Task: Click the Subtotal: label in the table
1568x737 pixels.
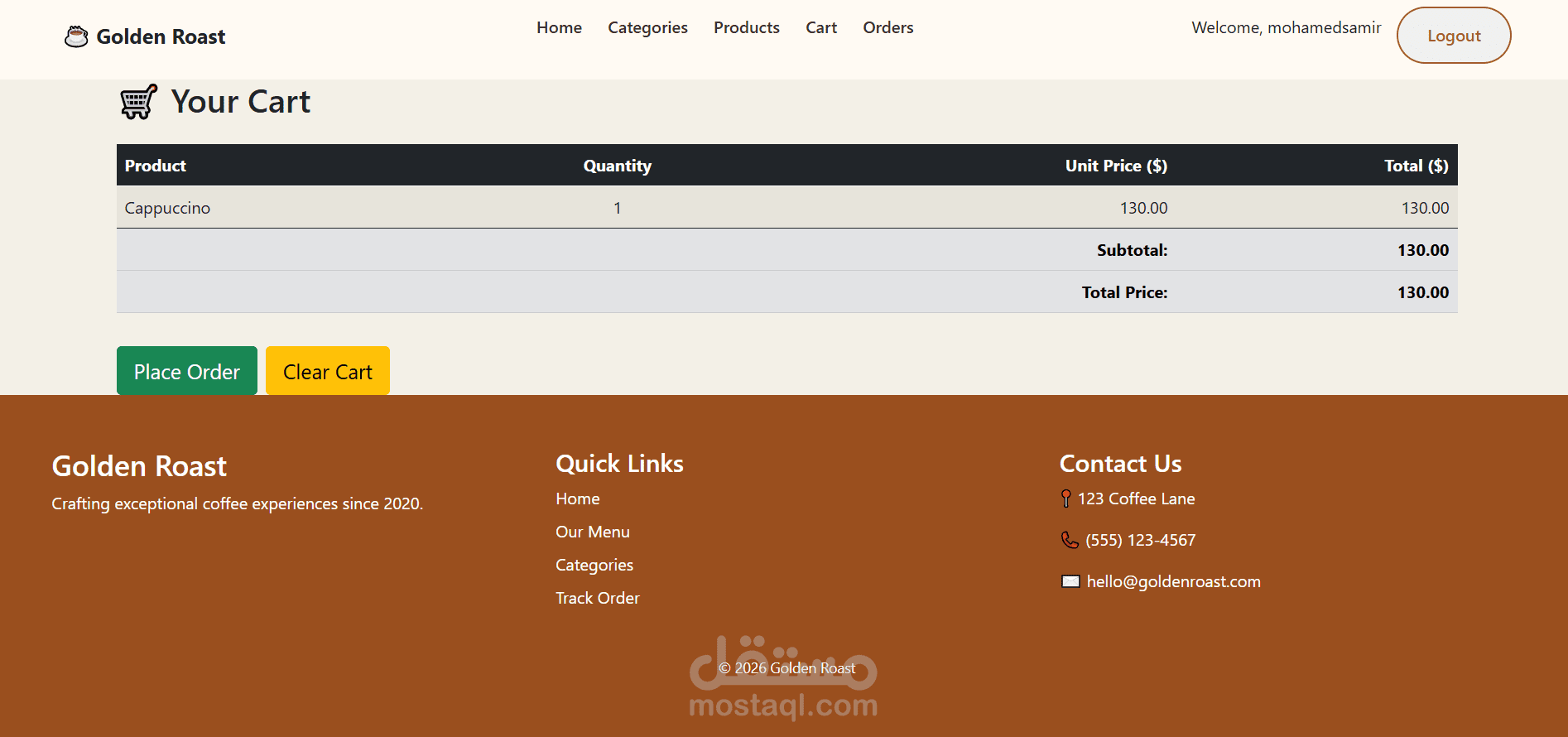Action: [1132, 250]
